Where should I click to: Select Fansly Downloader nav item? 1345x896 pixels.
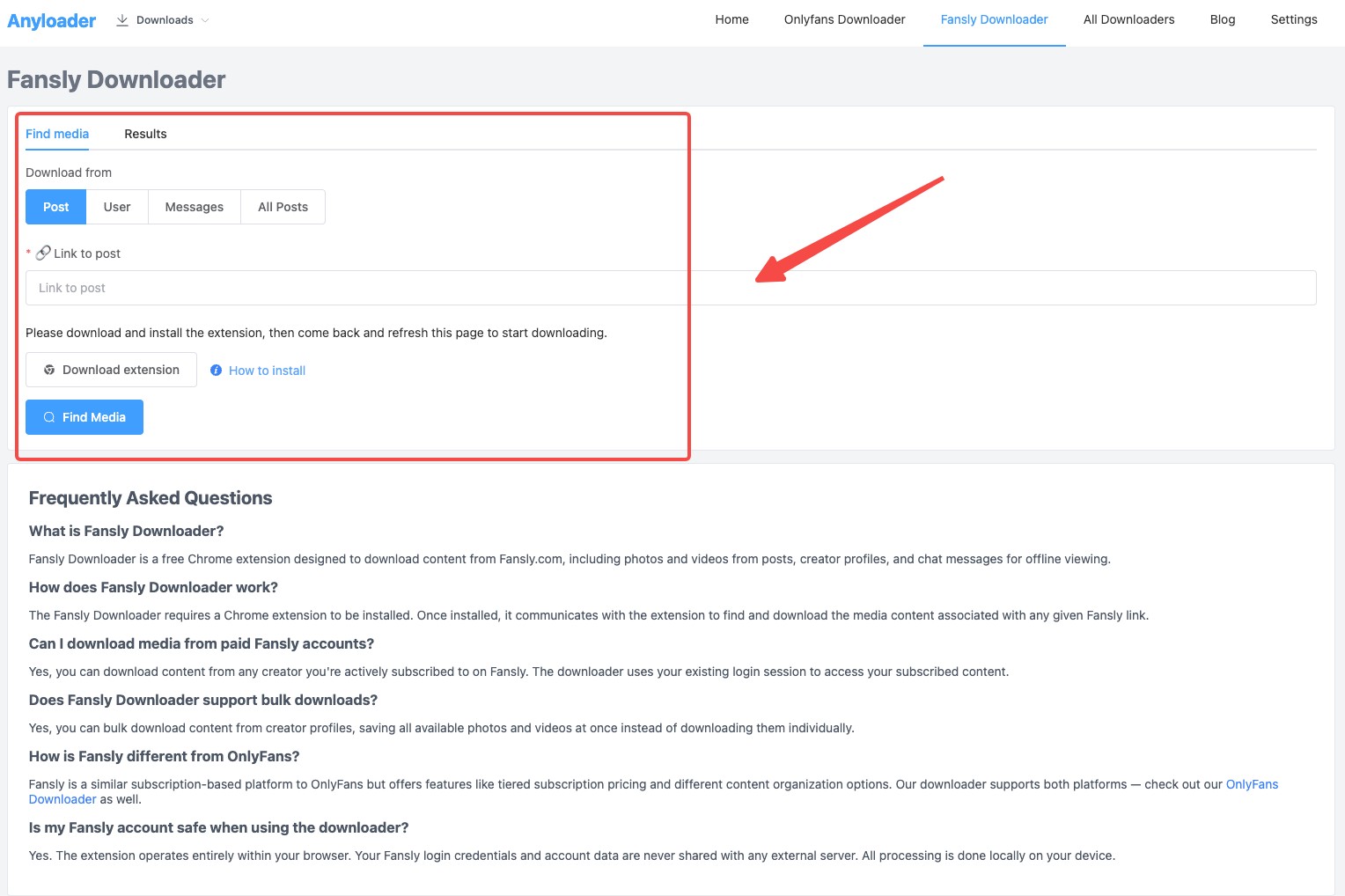(994, 19)
